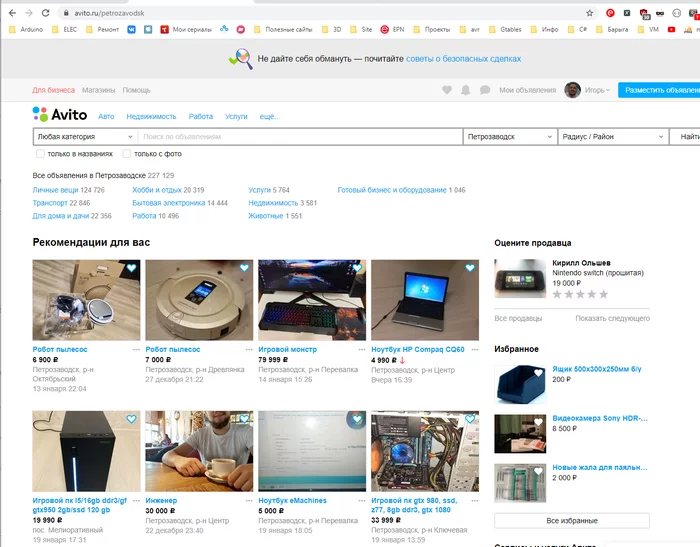Open Игровой пк gtx 980 listing photo
This screenshot has height=547, width=700.
pyautogui.click(x=425, y=451)
